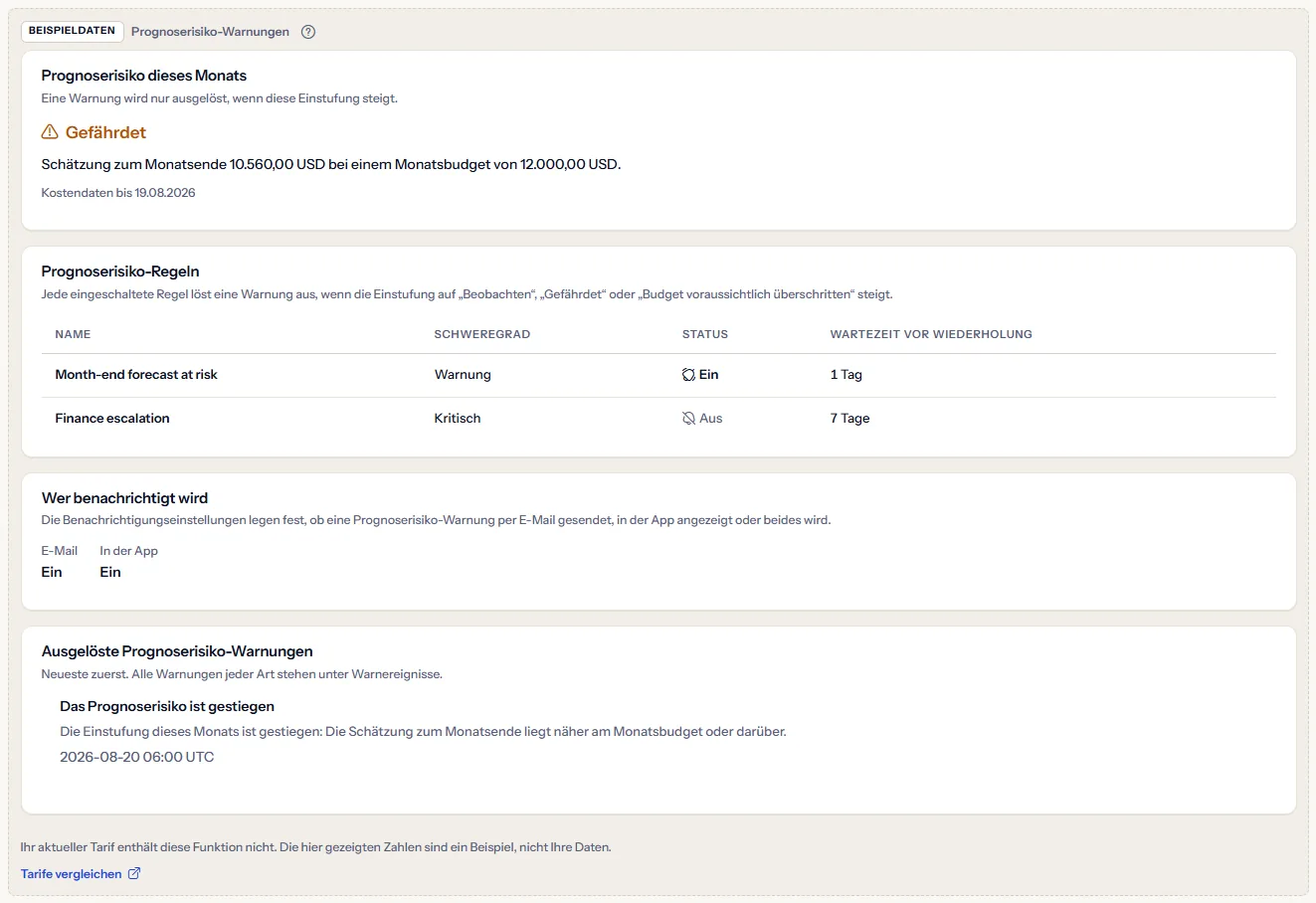Click the Kritisch severity of Finance escalation
This screenshot has width=1316, height=903.
point(458,419)
